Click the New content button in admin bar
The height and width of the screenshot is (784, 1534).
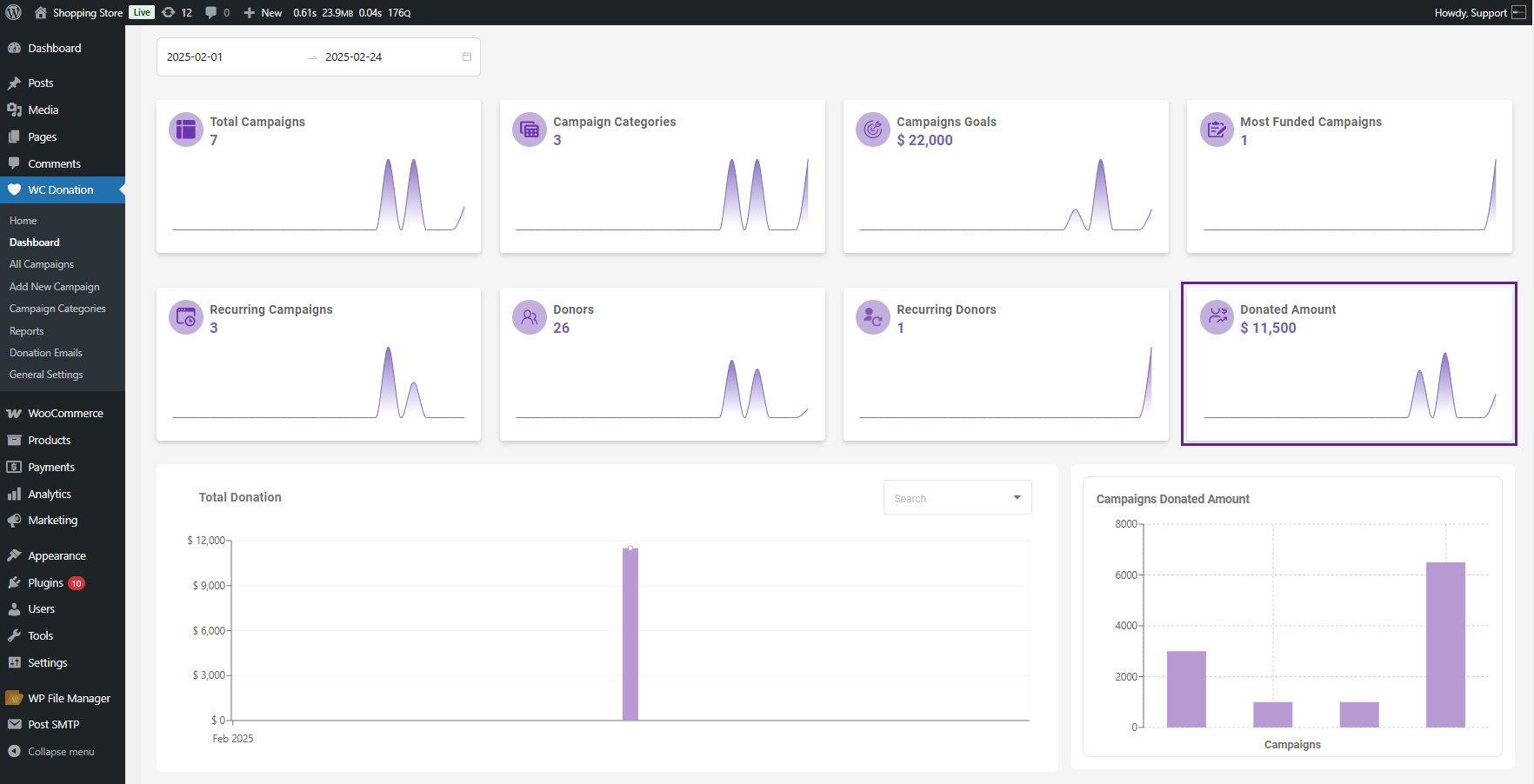point(263,12)
